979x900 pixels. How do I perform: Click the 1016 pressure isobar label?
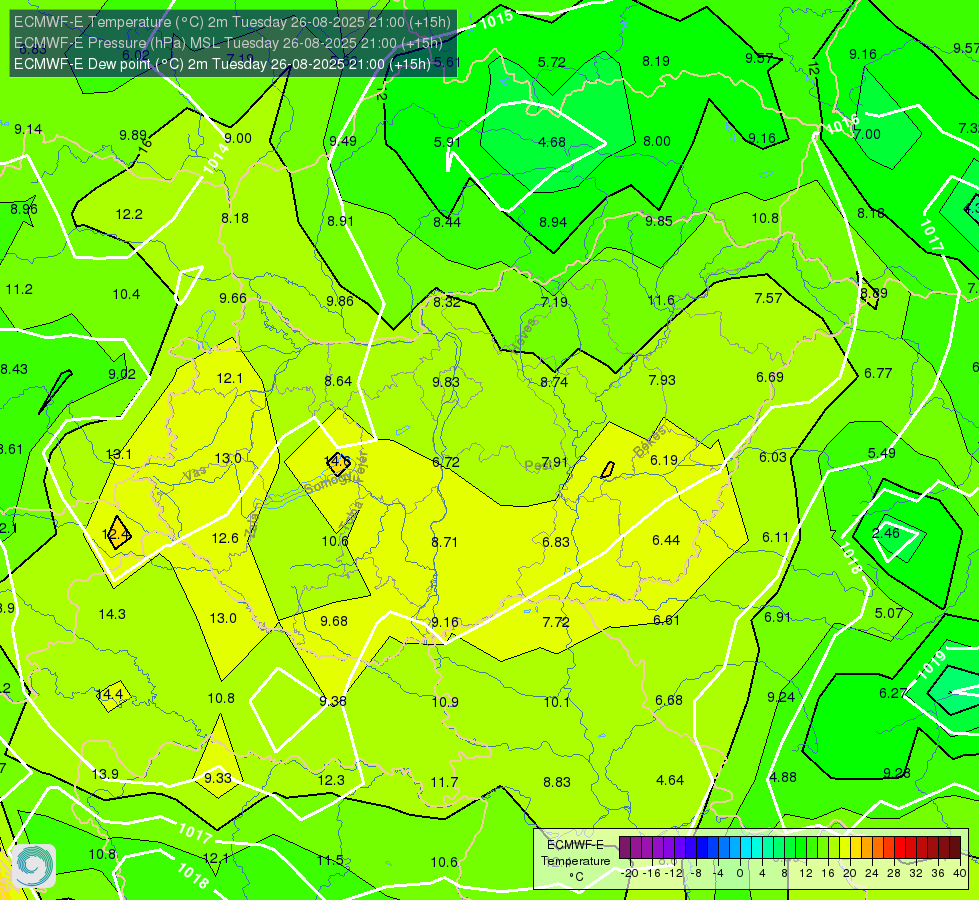pos(844,124)
